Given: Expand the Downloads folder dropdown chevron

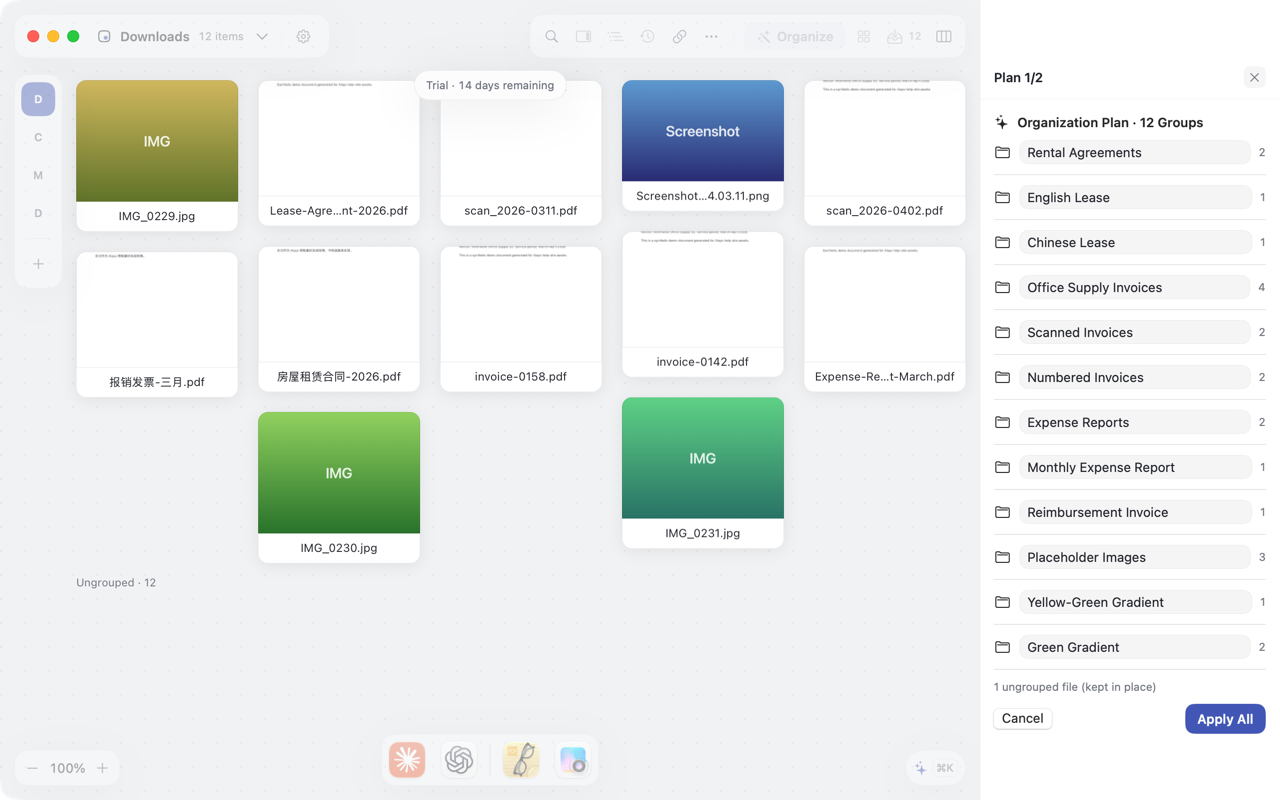Looking at the screenshot, I should 262,37.
